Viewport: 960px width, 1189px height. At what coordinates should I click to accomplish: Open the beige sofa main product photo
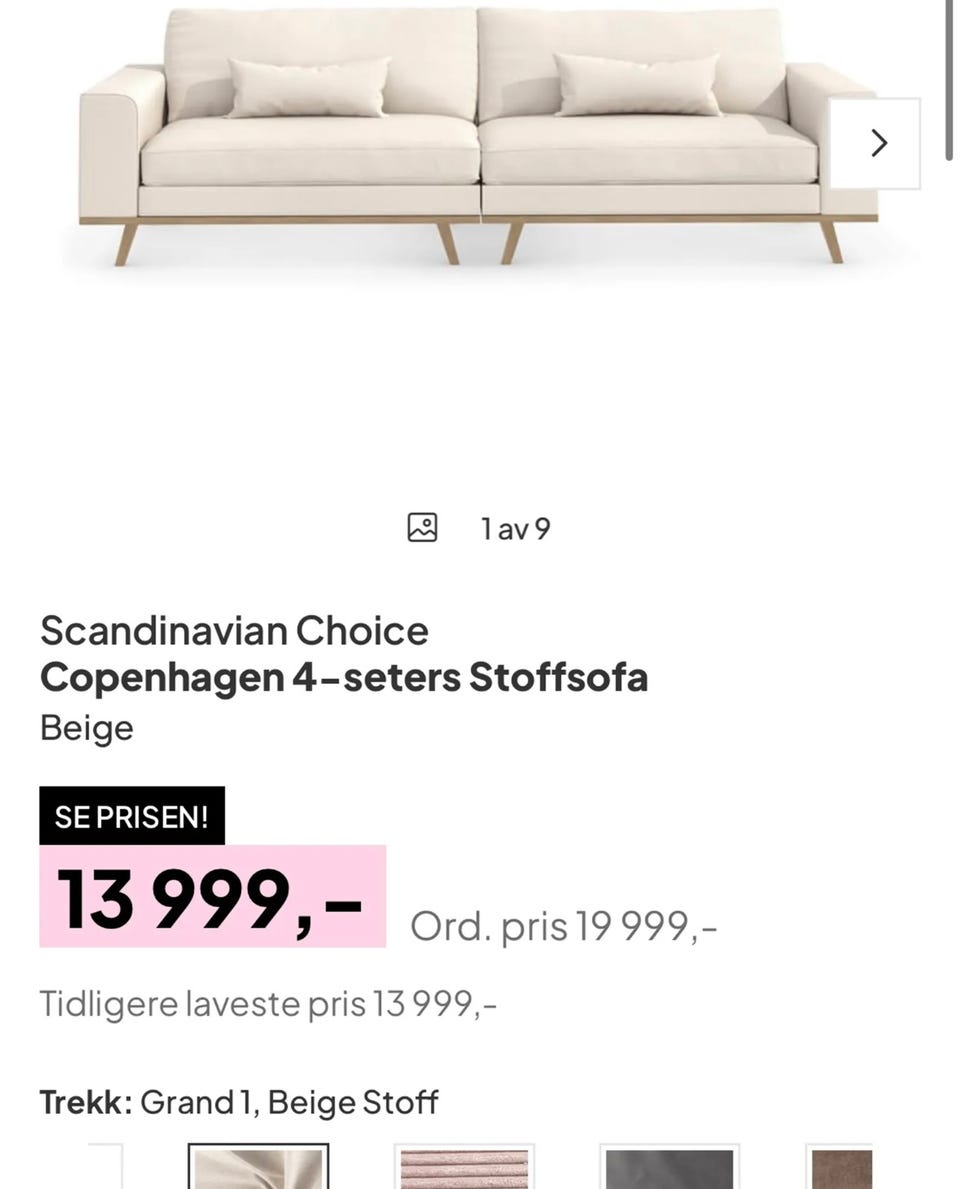[478, 136]
